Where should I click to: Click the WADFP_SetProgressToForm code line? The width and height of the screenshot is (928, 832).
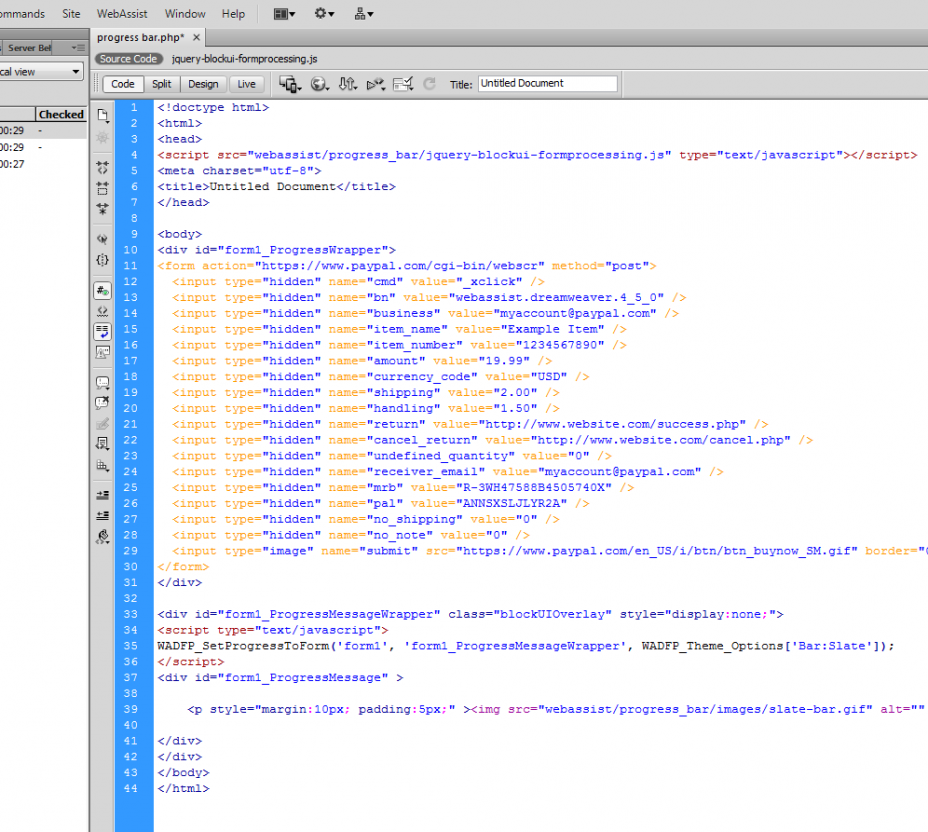coord(526,646)
